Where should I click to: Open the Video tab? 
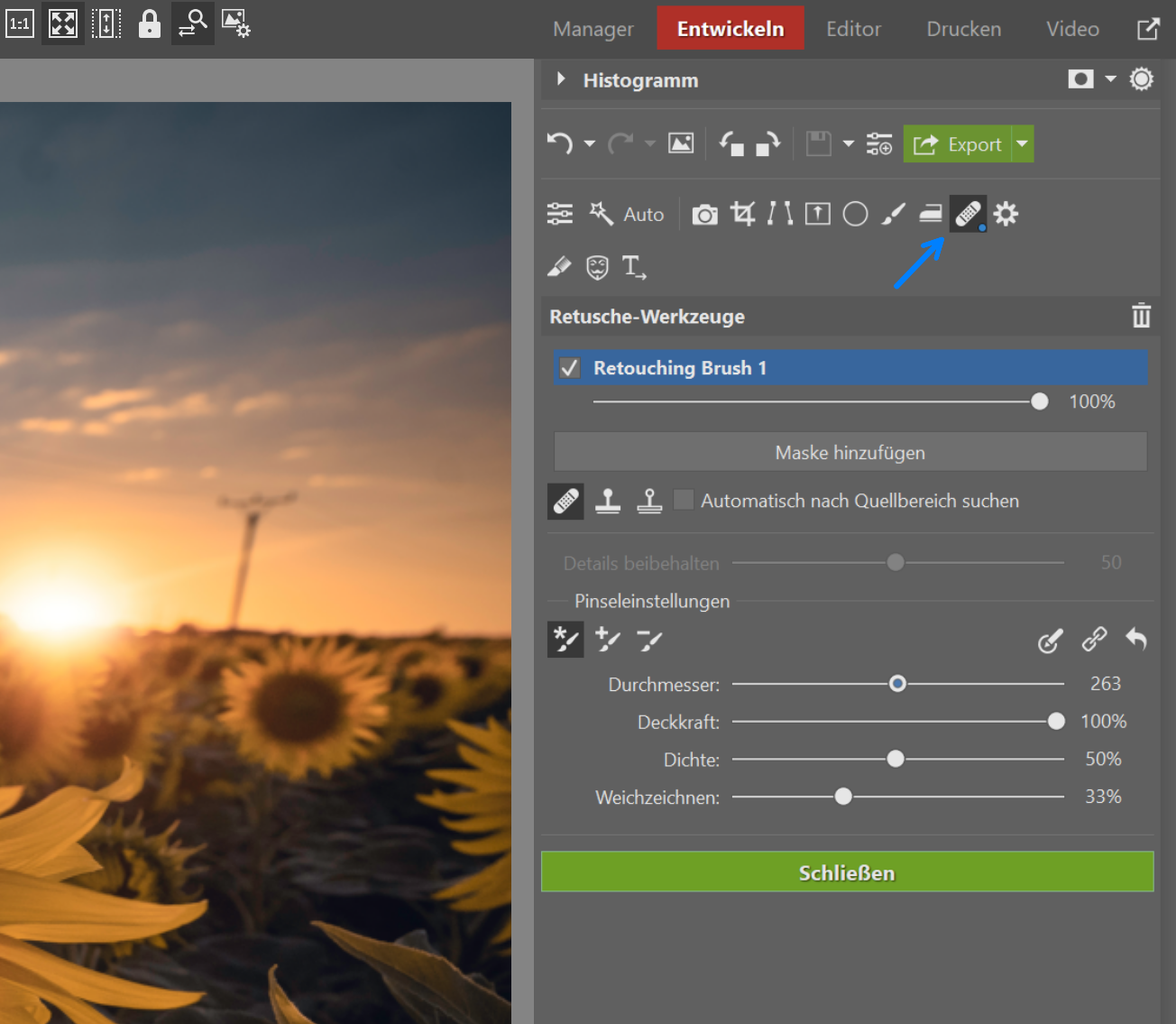coord(1072,29)
